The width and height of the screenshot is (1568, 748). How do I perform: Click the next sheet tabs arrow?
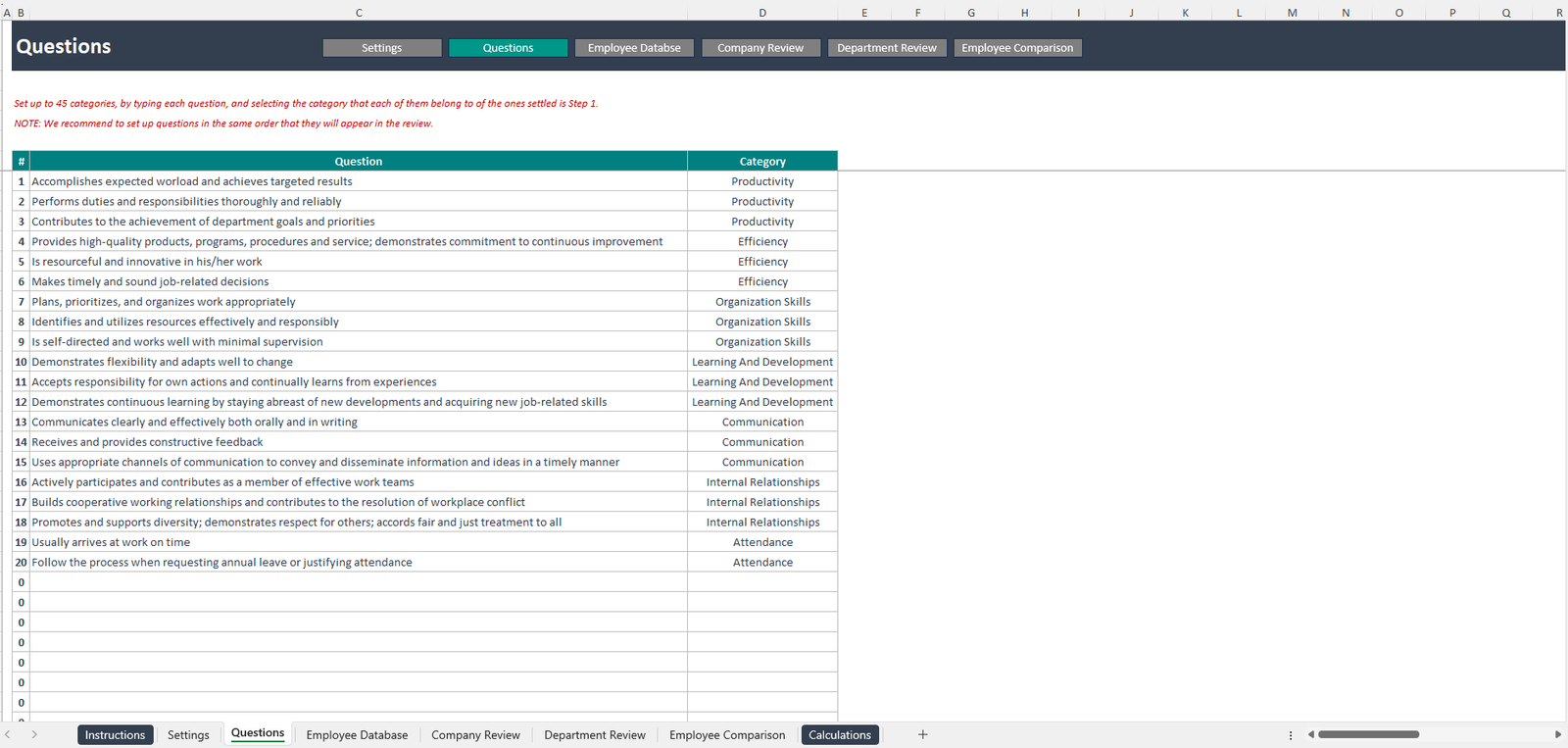tap(34, 734)
